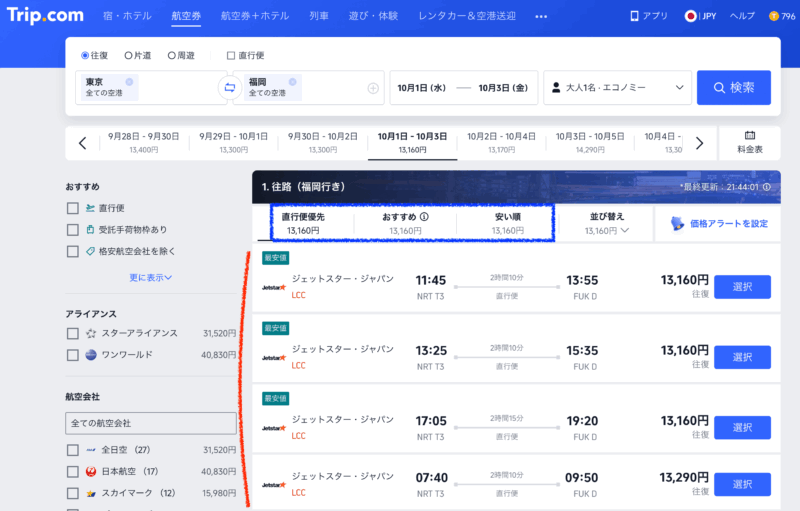Open the アプリ phone icon link
The image size is (800, 511).
[x=634, y=16]
